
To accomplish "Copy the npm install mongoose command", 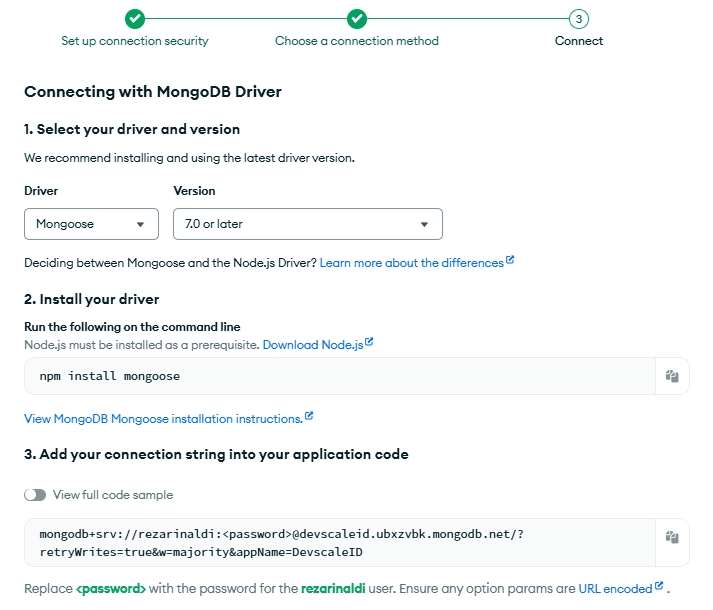I will (672, 376).
